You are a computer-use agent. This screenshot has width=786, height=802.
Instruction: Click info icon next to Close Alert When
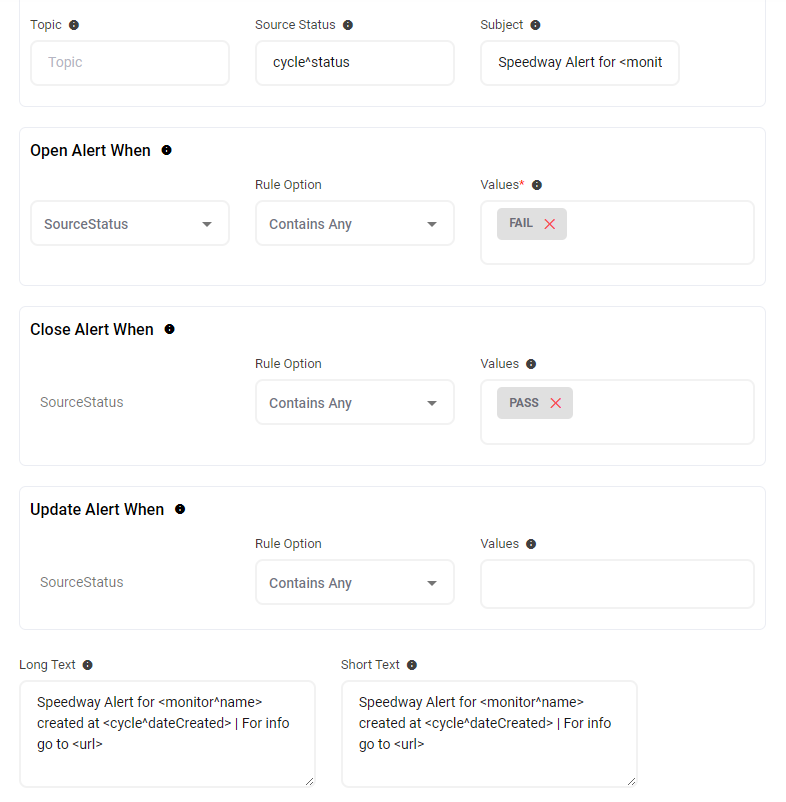pyautogui.click(x=170, y=329)
